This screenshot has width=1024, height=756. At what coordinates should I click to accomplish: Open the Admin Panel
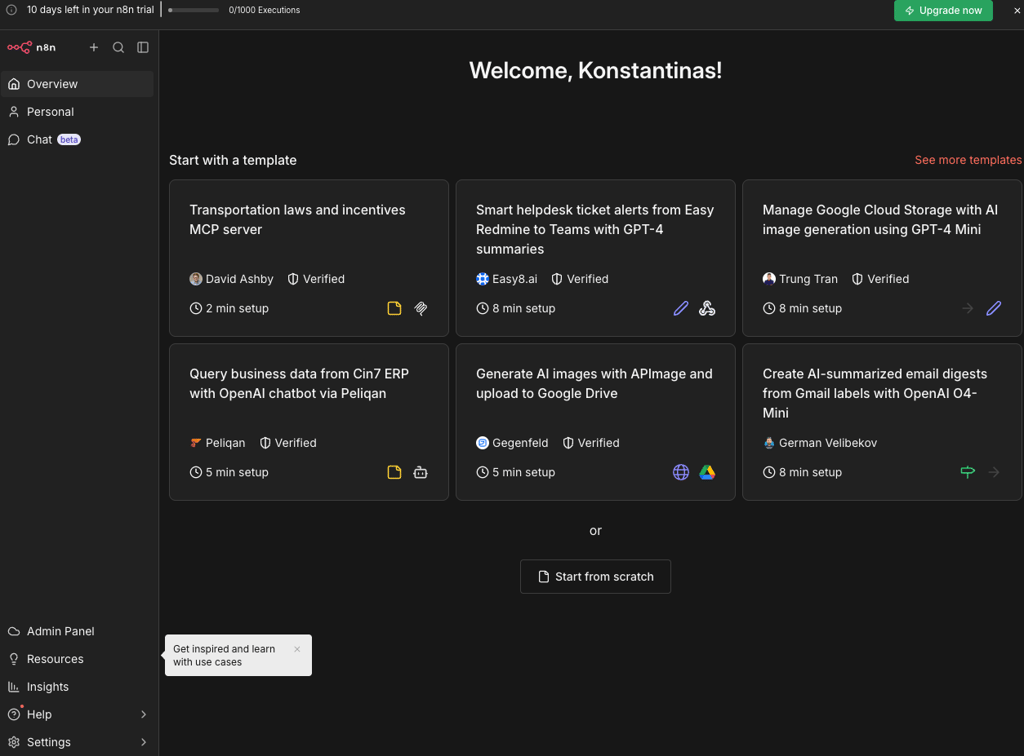tap(77, 631)
